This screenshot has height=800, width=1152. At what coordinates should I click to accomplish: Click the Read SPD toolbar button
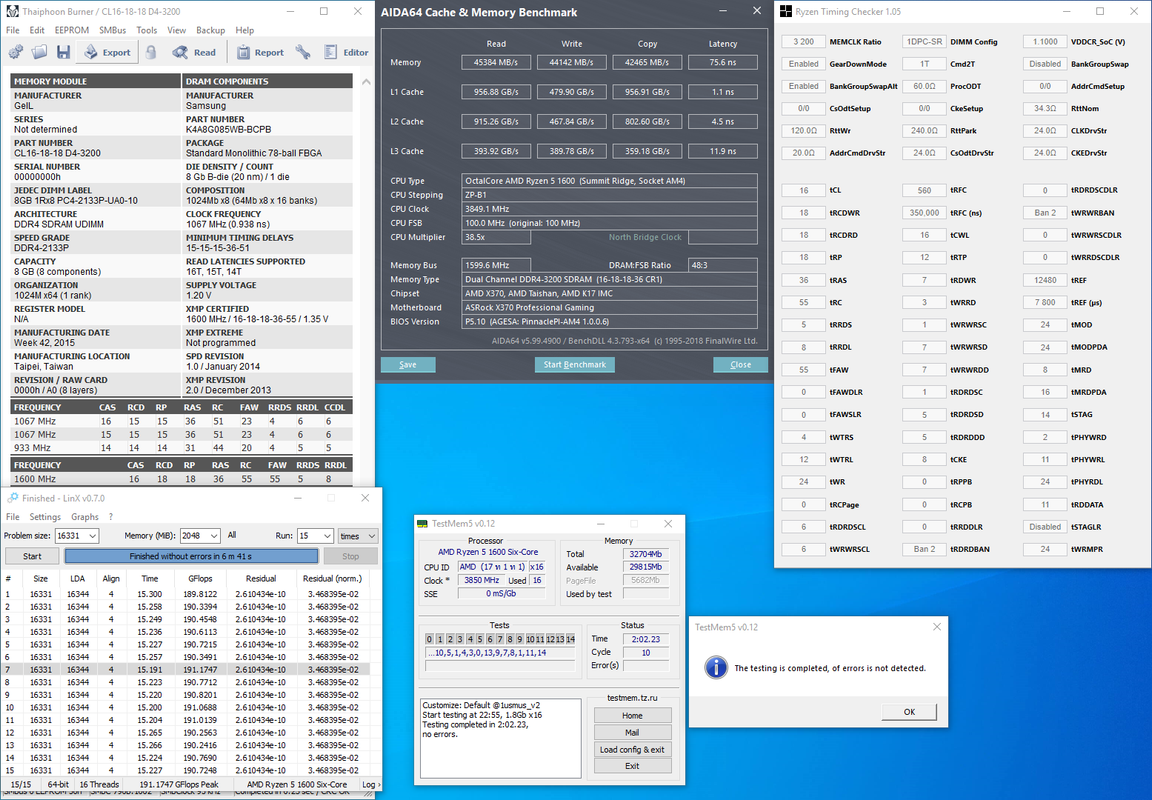[x=194, y=52]
